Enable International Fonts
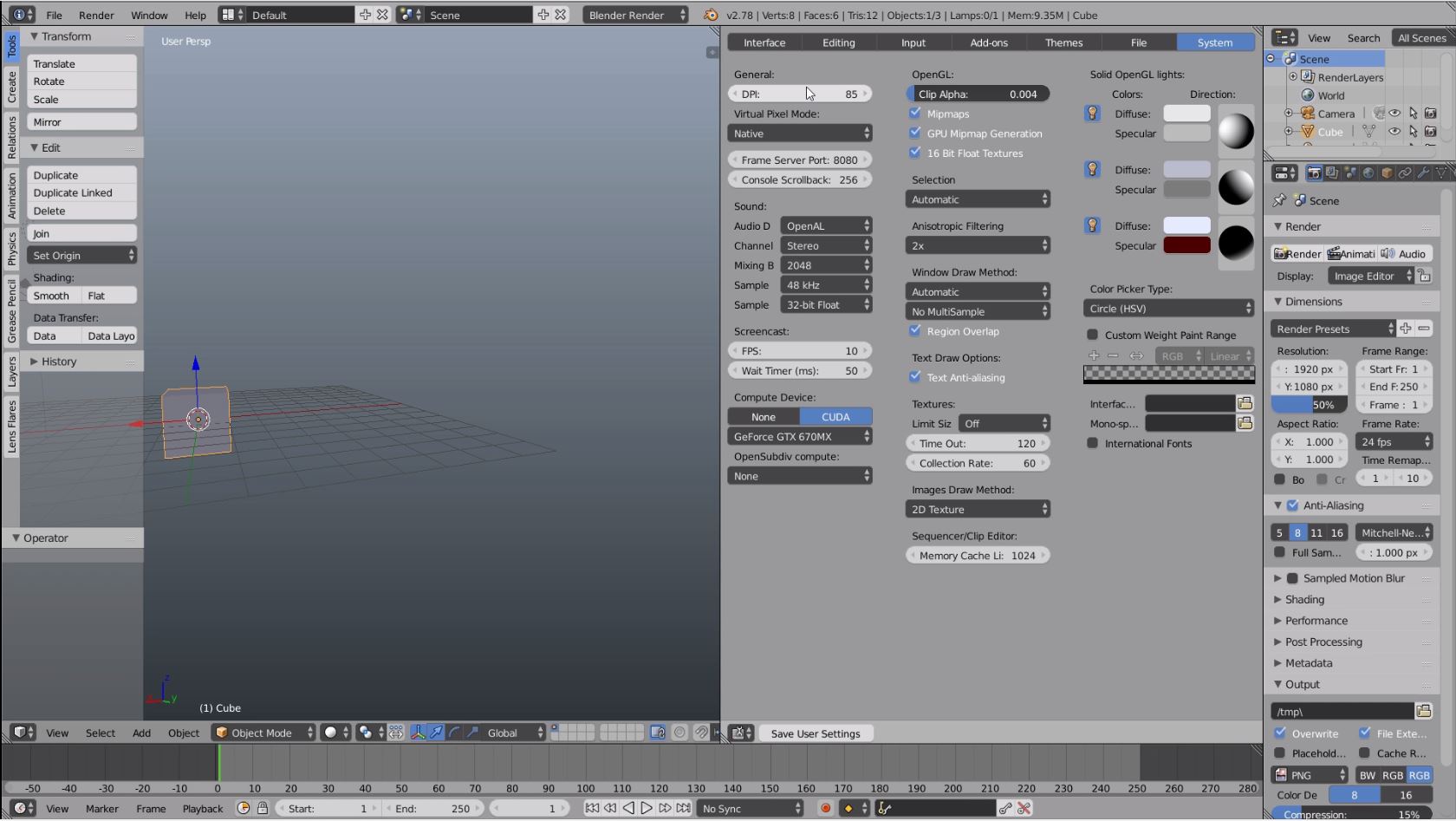This screenshot has height=821, width=1456. tap(1092, 443)
